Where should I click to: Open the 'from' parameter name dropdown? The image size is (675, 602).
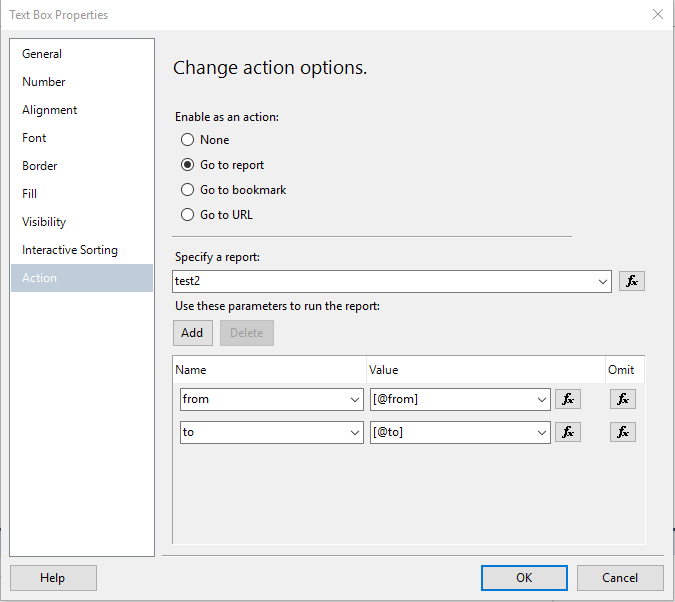pyautogui.click(x=356, y=400)
